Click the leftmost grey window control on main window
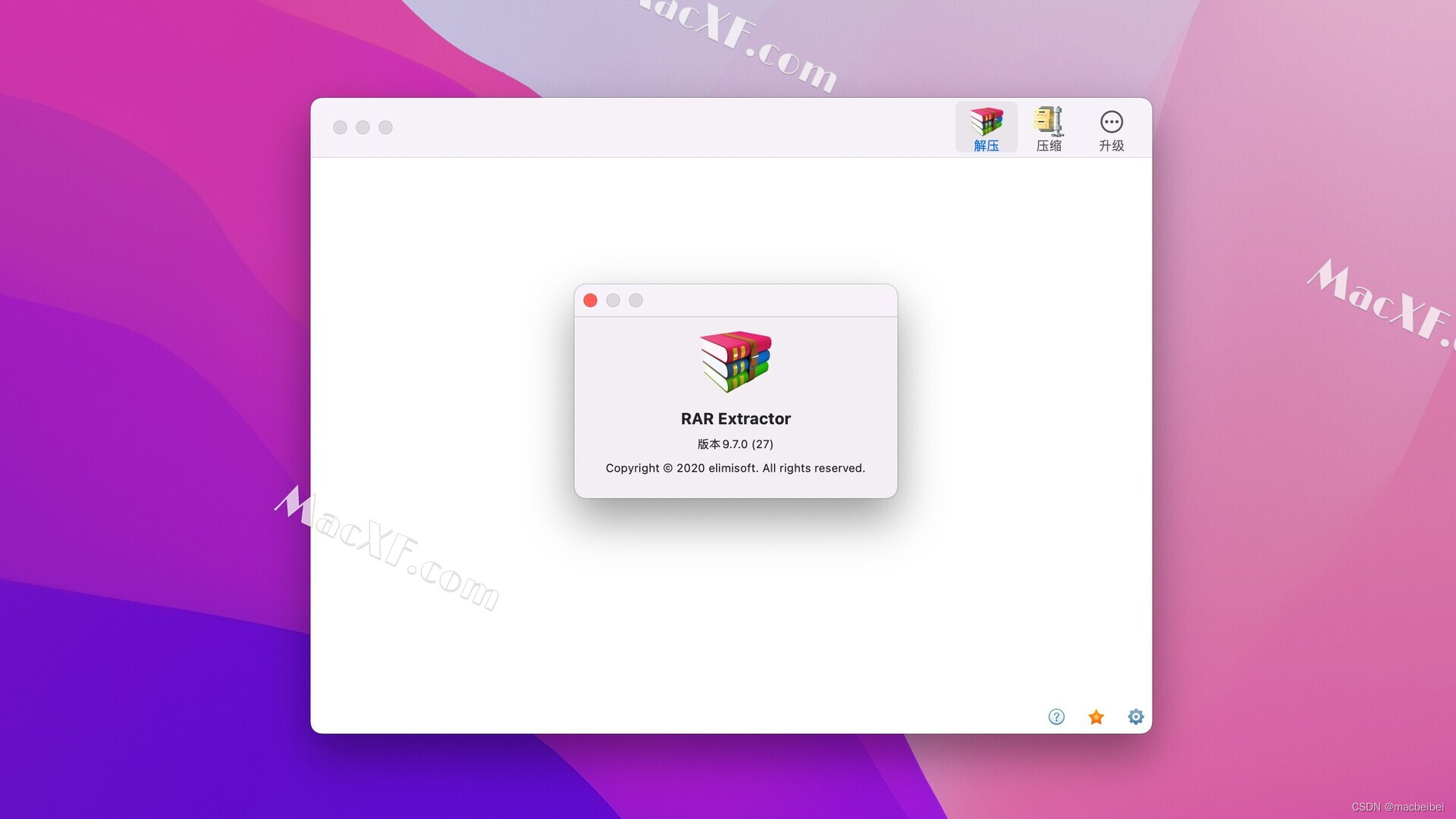 (340, 127)
